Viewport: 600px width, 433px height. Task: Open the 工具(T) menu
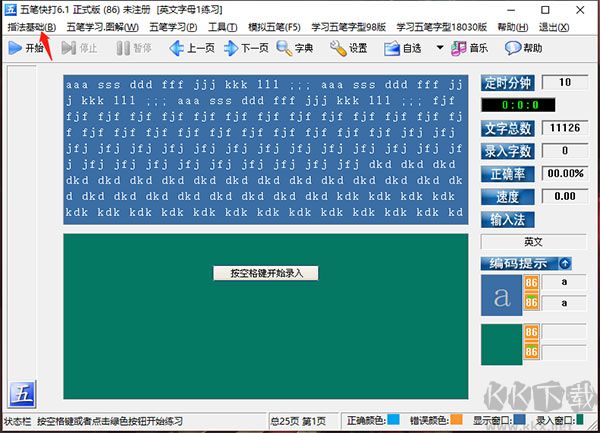pyautogui.click(x=223, y=27)
